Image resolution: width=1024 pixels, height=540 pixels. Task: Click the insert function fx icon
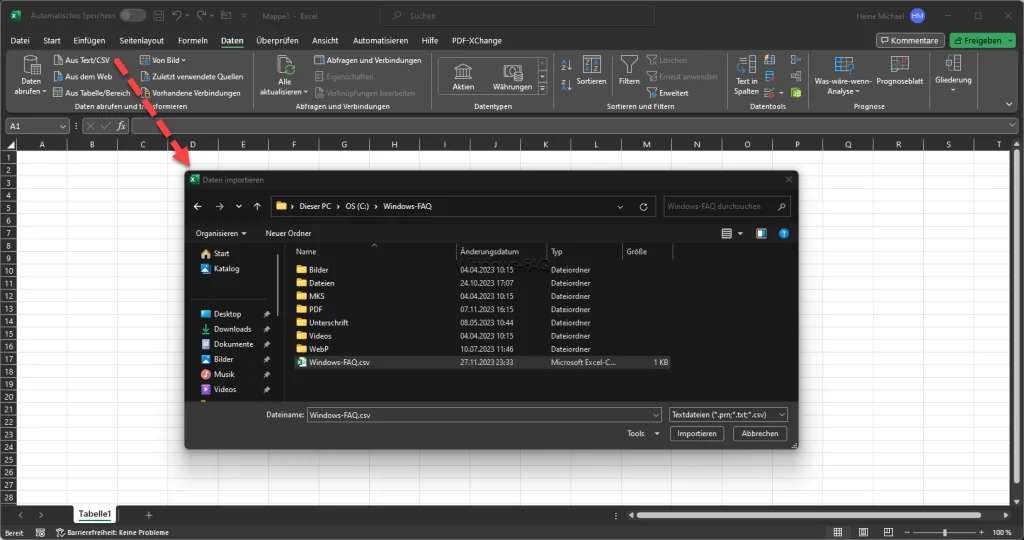coord(121,126)
